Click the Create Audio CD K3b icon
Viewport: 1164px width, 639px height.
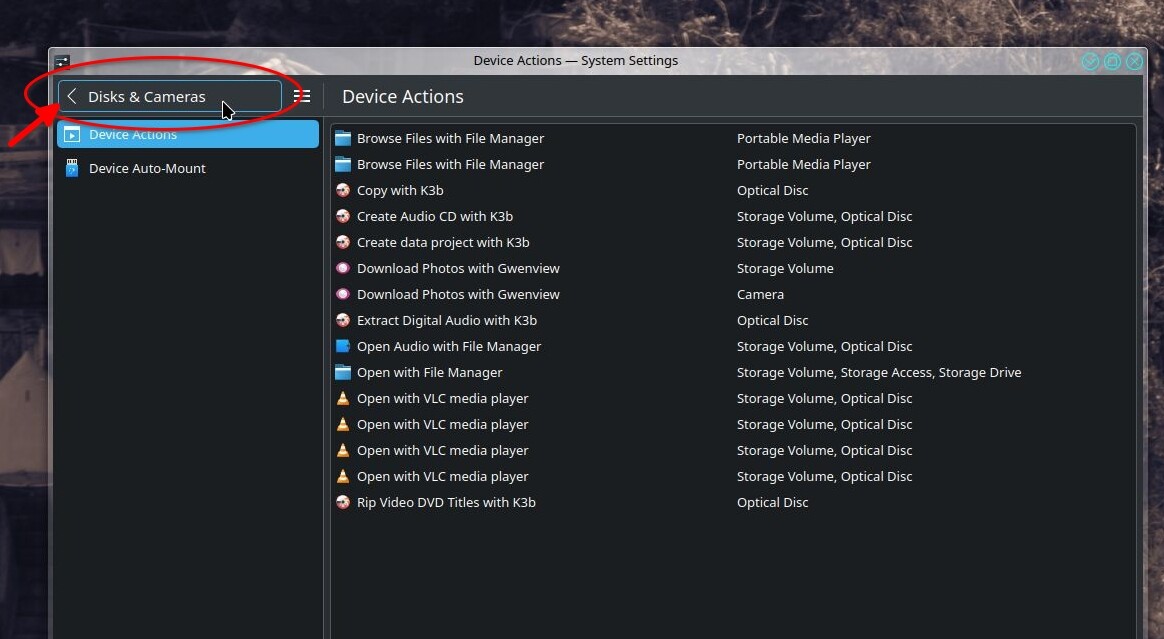coord(343,216)
